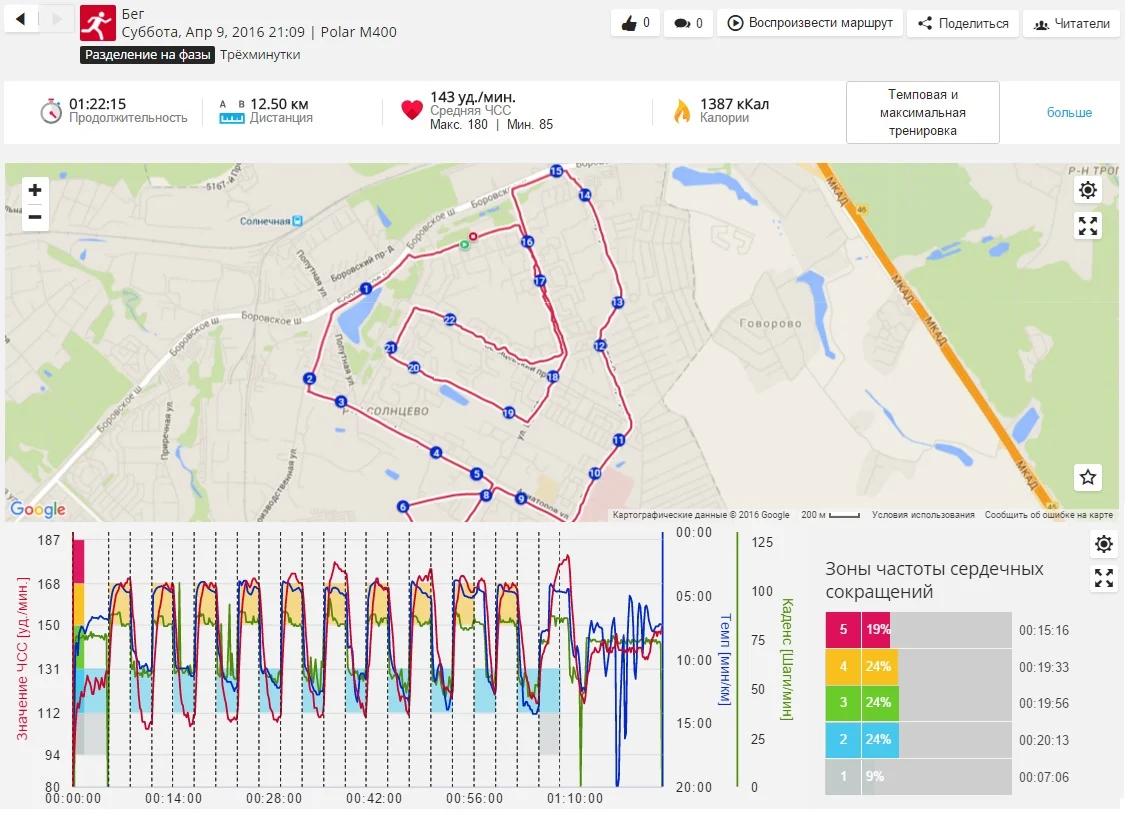Expand the chart section to fullscreen
This screenshot has width=1125, height=815.
[1103, 578]
